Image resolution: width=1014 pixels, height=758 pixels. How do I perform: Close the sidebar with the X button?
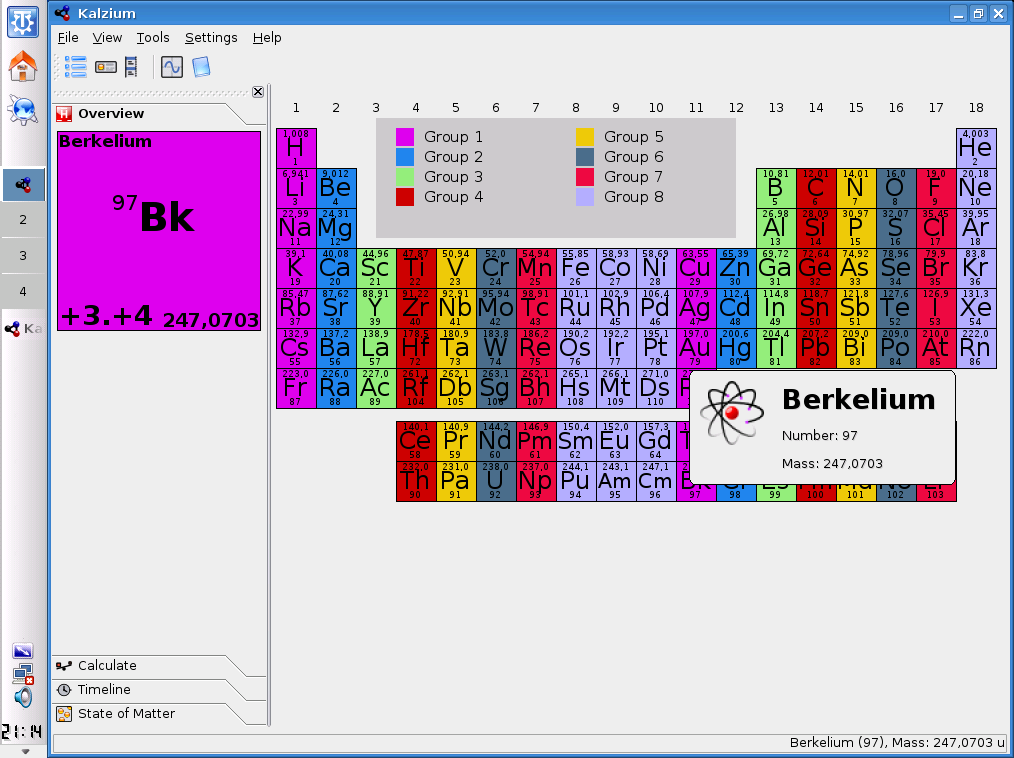258,92
